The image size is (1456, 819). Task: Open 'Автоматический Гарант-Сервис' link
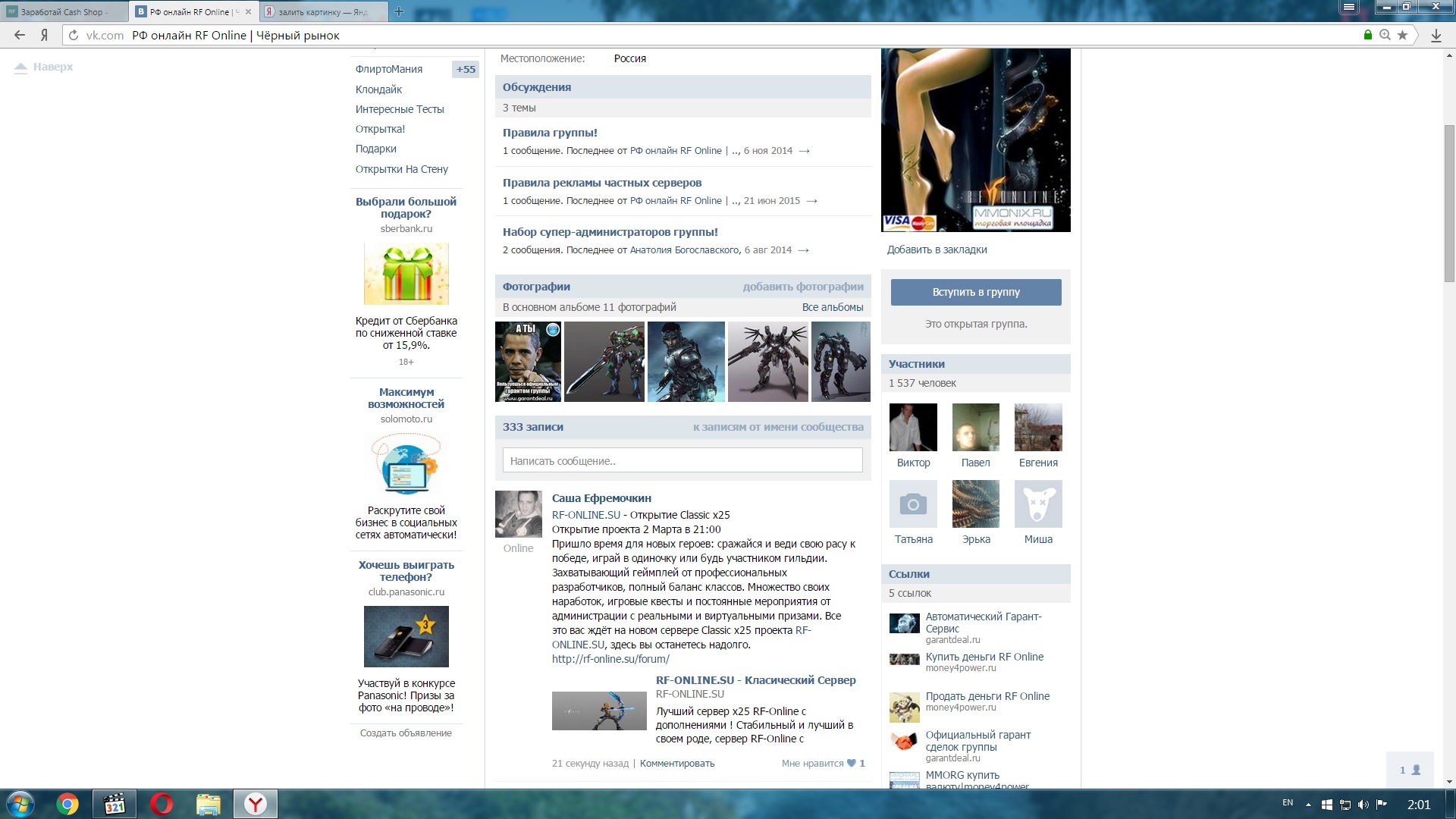(984, 623)
